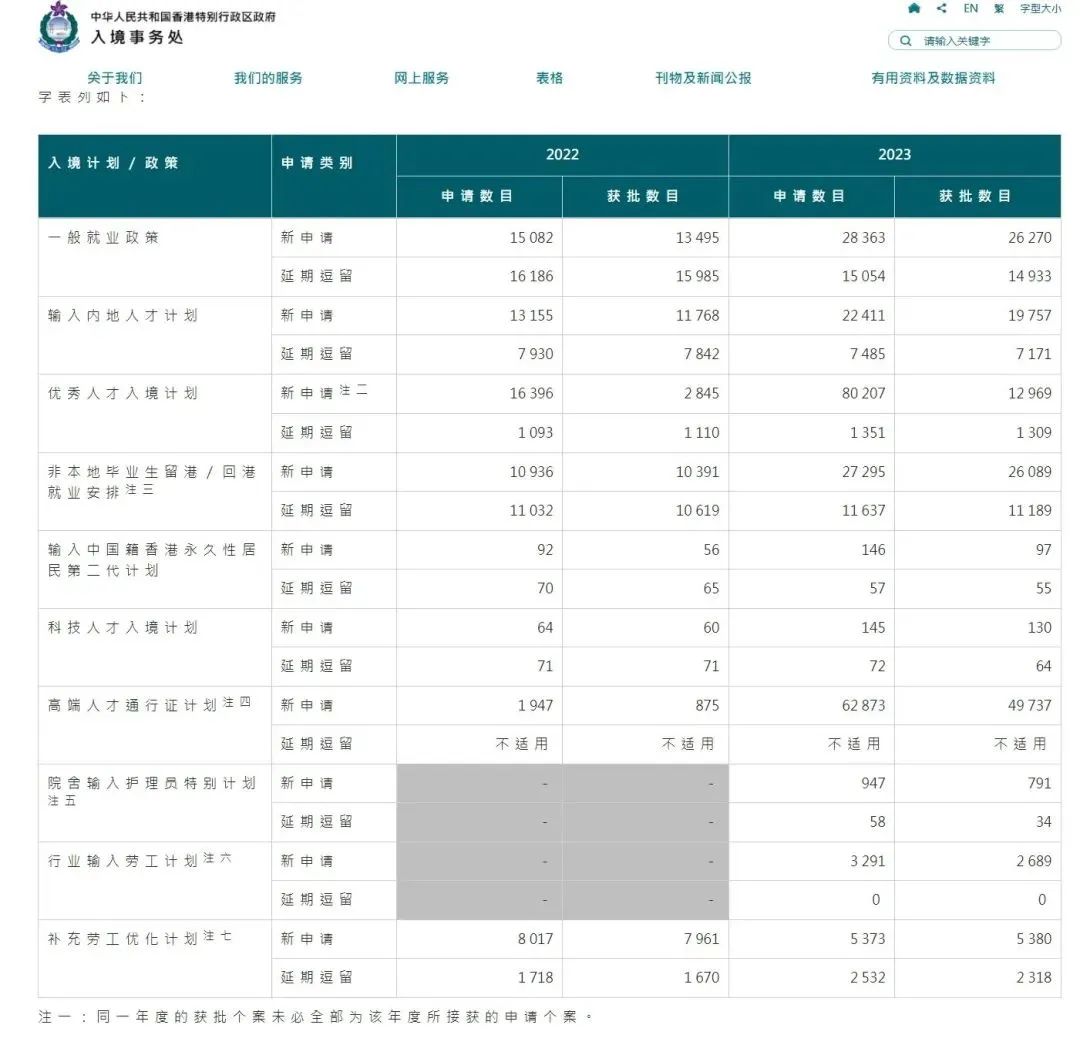Open the 我们的服务 menu

point(268,78)
